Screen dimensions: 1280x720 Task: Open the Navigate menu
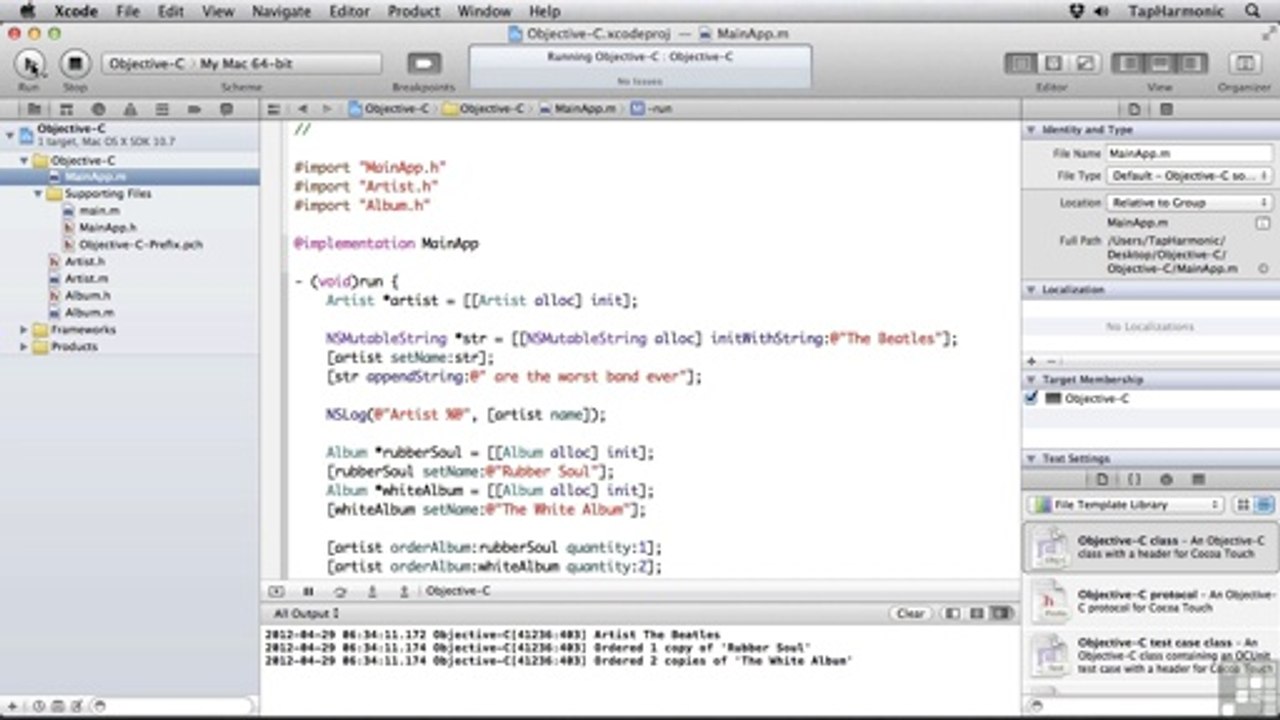tap(281, 11)
